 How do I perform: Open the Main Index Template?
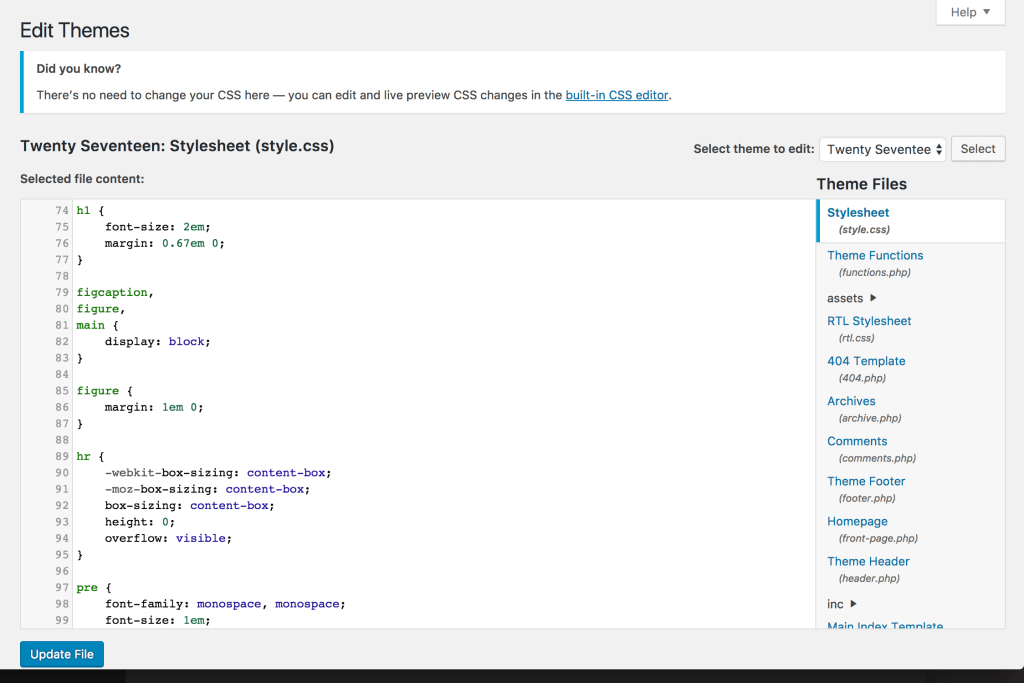pos(885,626)
